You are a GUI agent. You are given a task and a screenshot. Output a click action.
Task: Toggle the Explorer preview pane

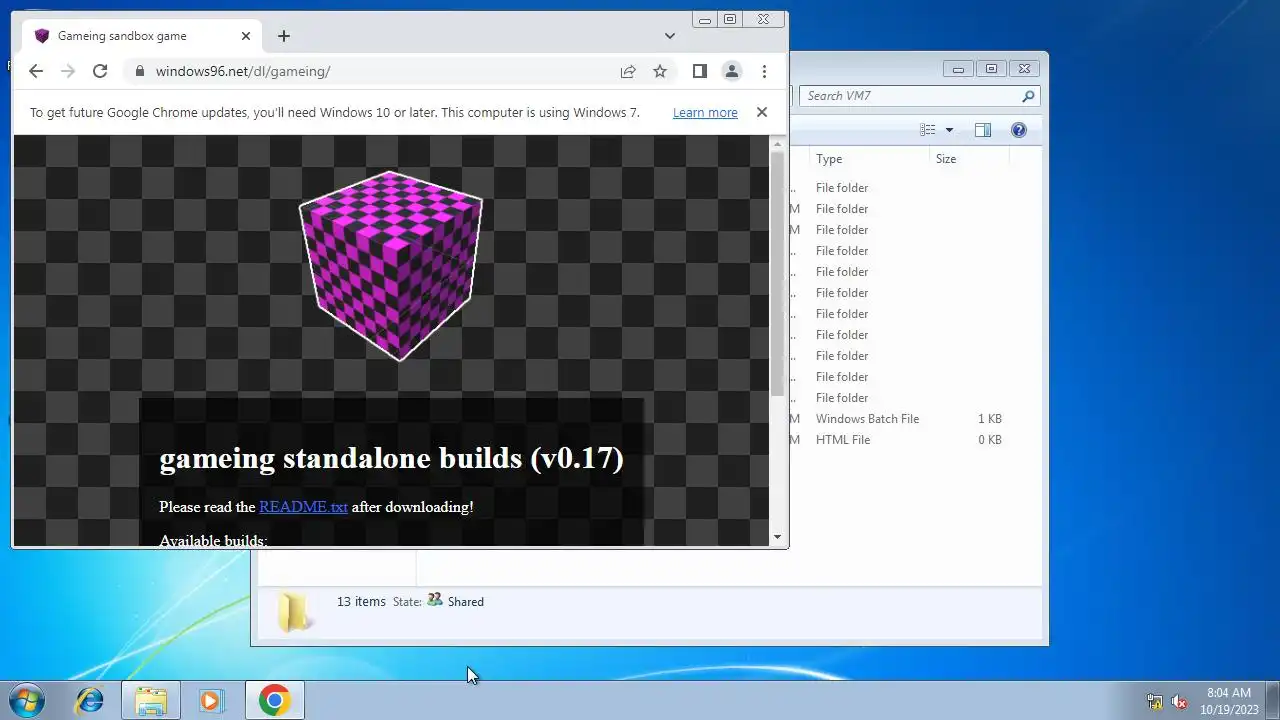983,130
